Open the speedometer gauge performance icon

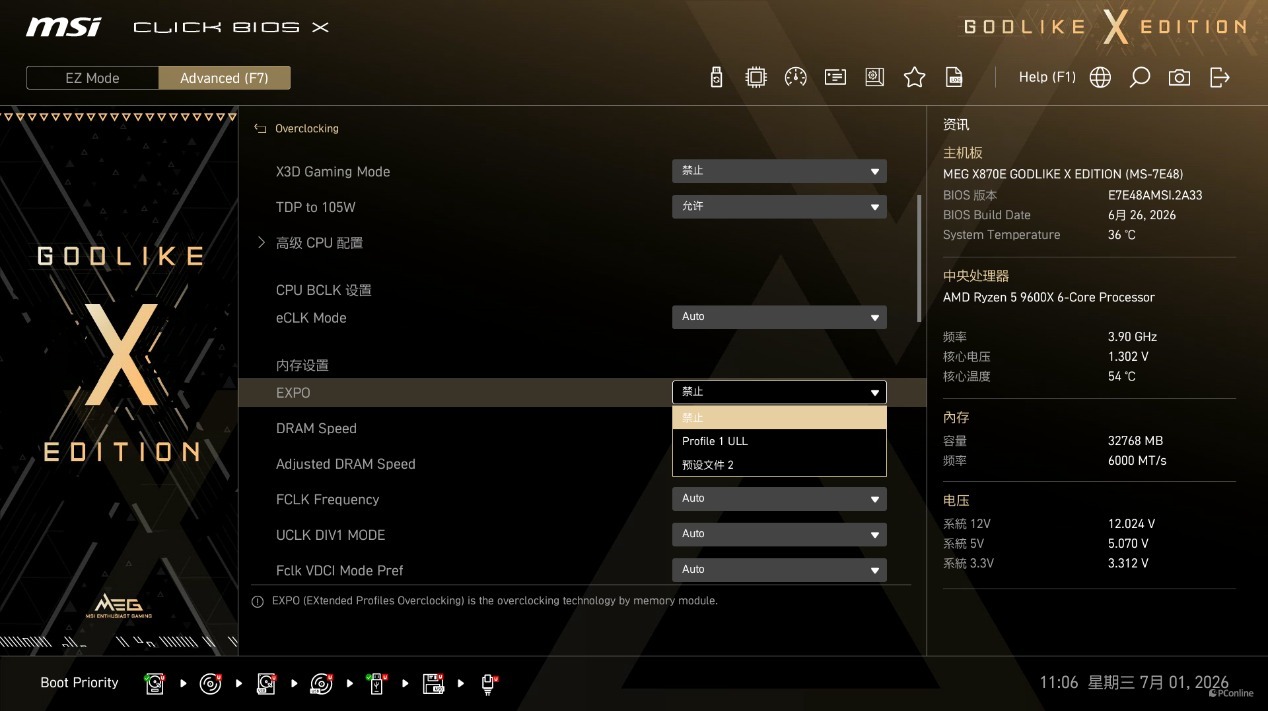(795, 77)
